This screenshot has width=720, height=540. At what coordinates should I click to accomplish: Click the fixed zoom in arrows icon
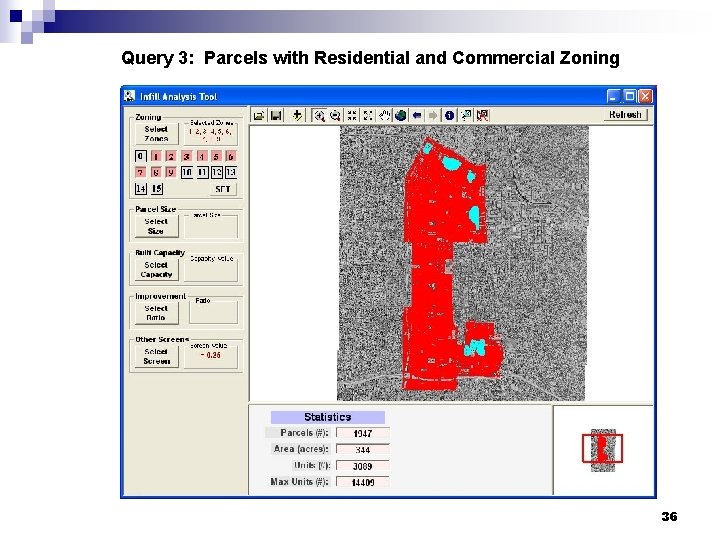352,115
